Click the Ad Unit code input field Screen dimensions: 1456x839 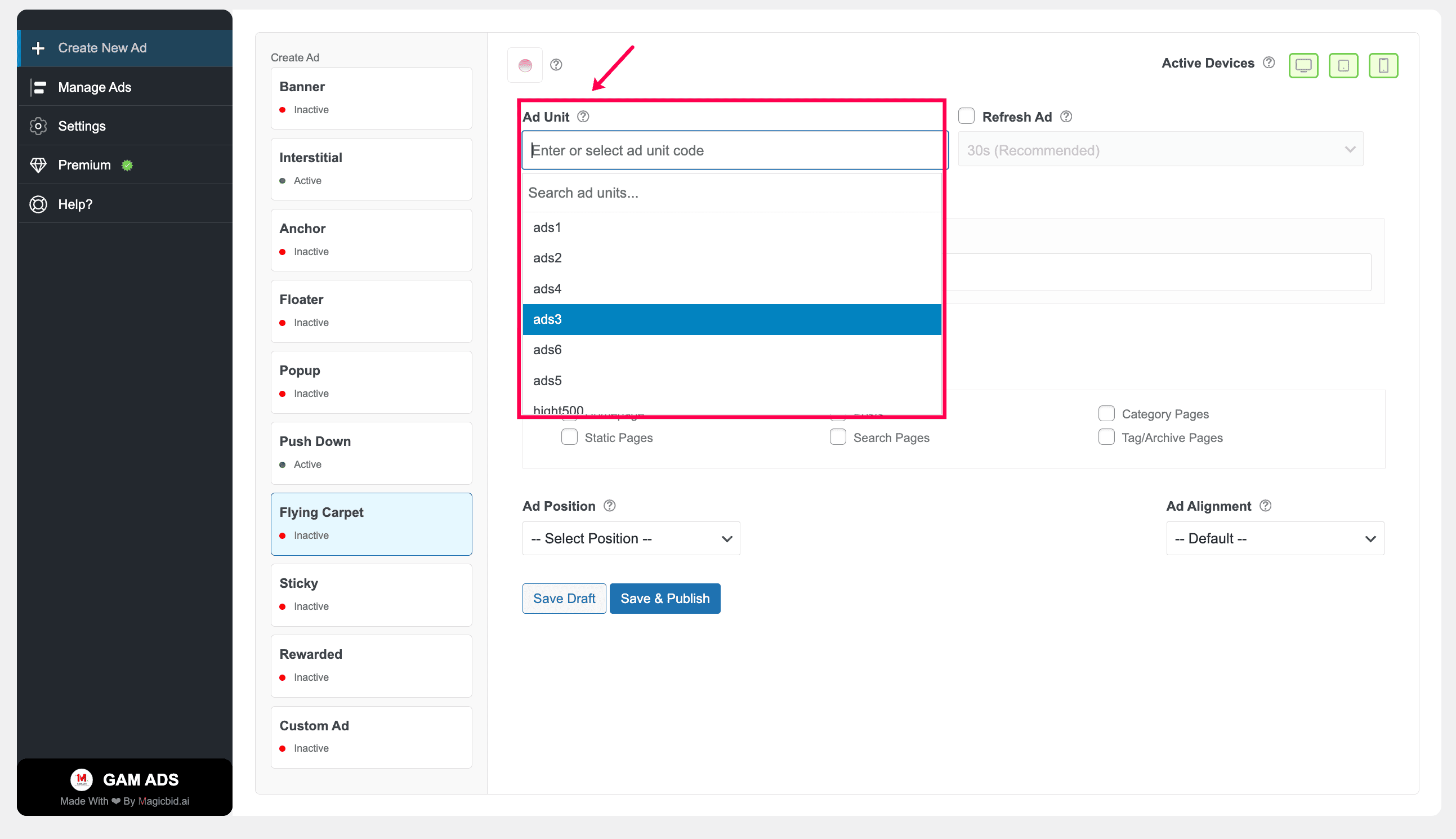734,150
